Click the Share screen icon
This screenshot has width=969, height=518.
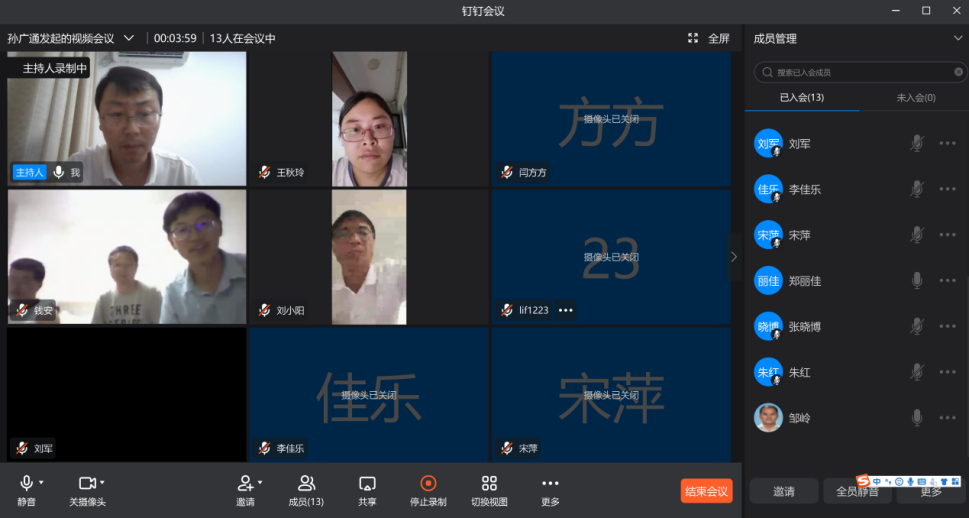[x=367, y=485]
